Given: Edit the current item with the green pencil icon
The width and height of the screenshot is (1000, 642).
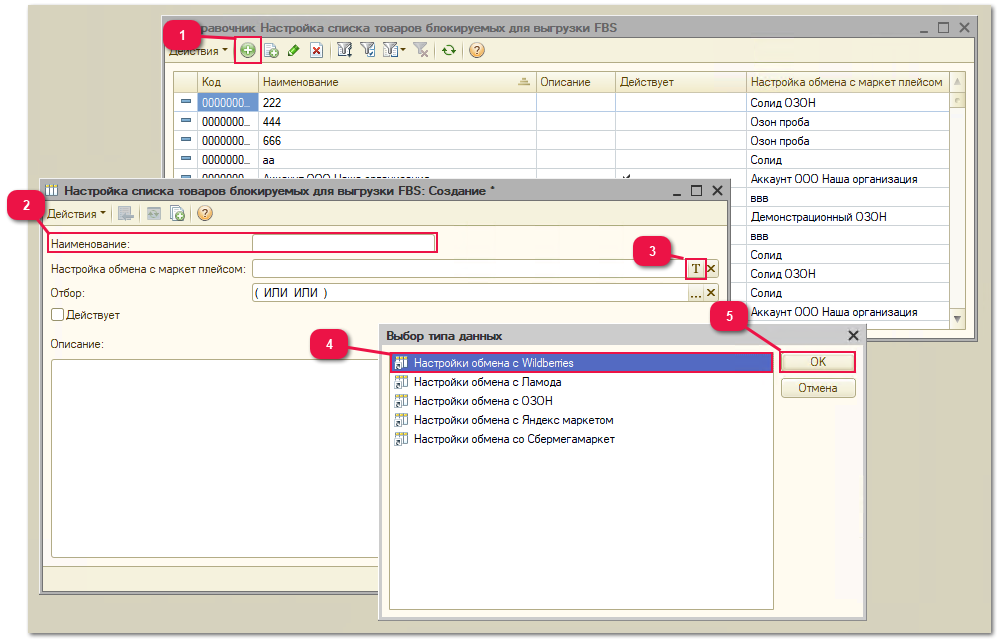Looking at the screenshot, I should click(x=293, y=50).
